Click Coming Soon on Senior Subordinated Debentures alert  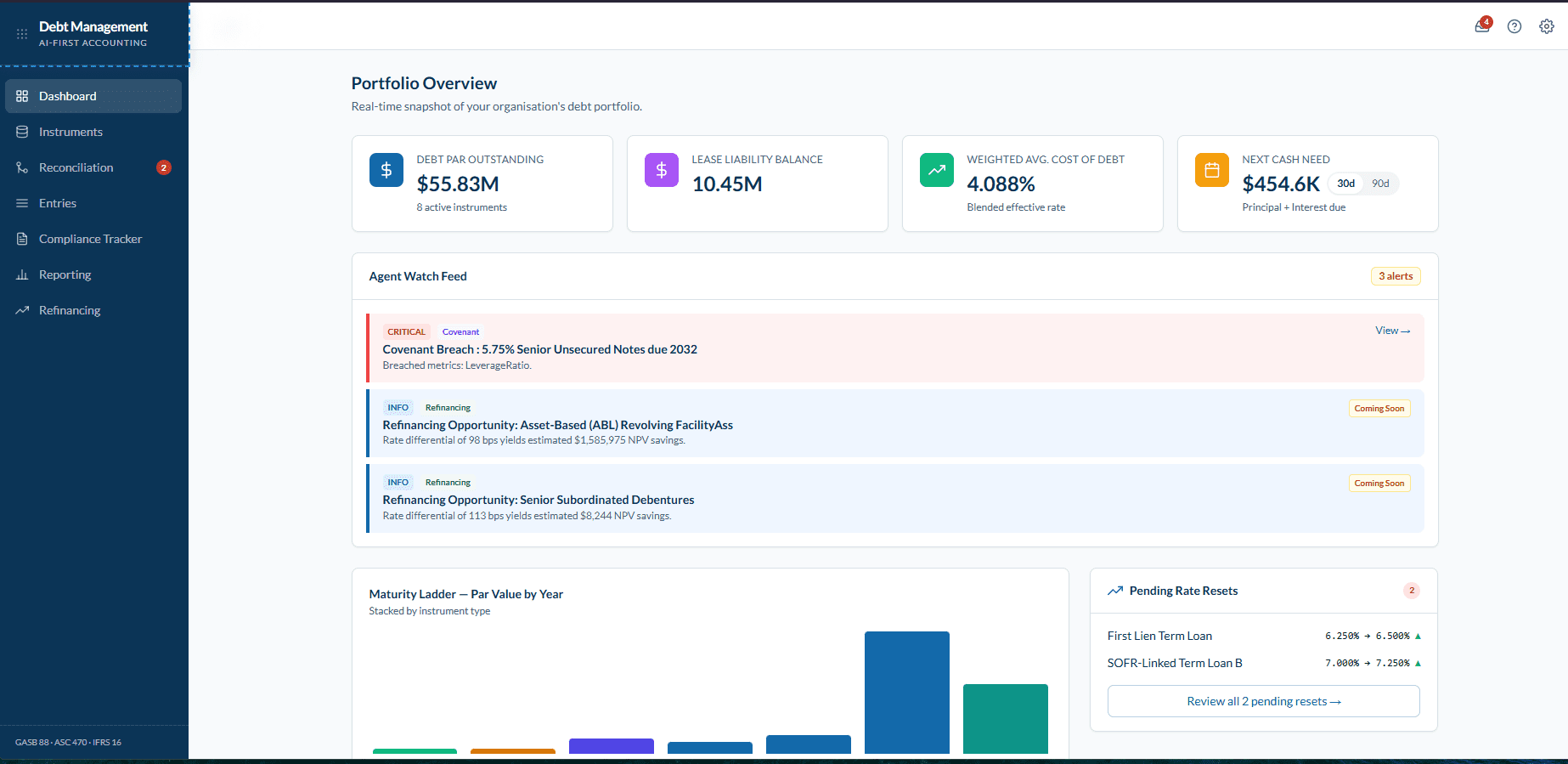click(1379, 484)
